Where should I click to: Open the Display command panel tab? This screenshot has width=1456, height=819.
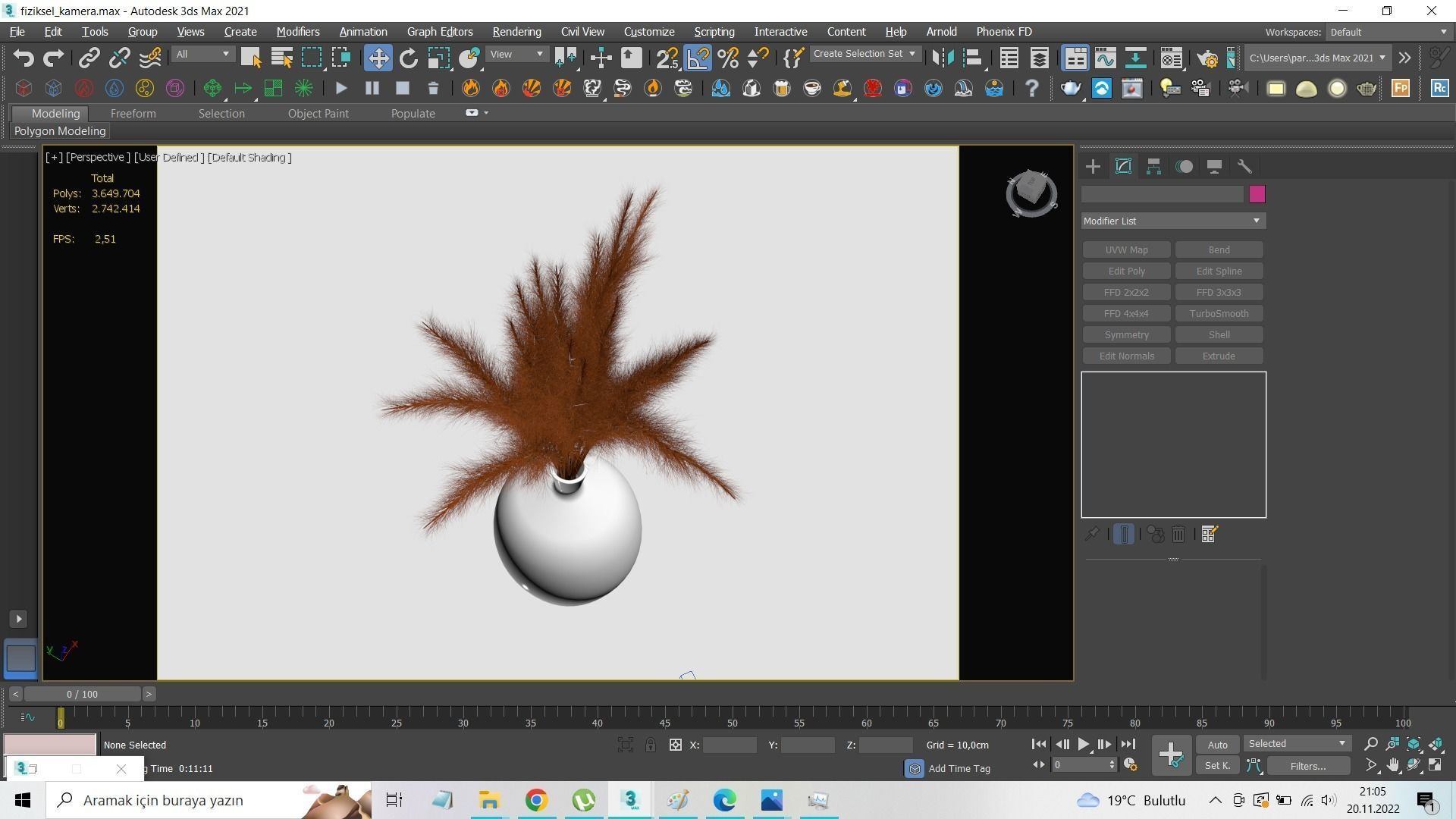pos(1214,166)
